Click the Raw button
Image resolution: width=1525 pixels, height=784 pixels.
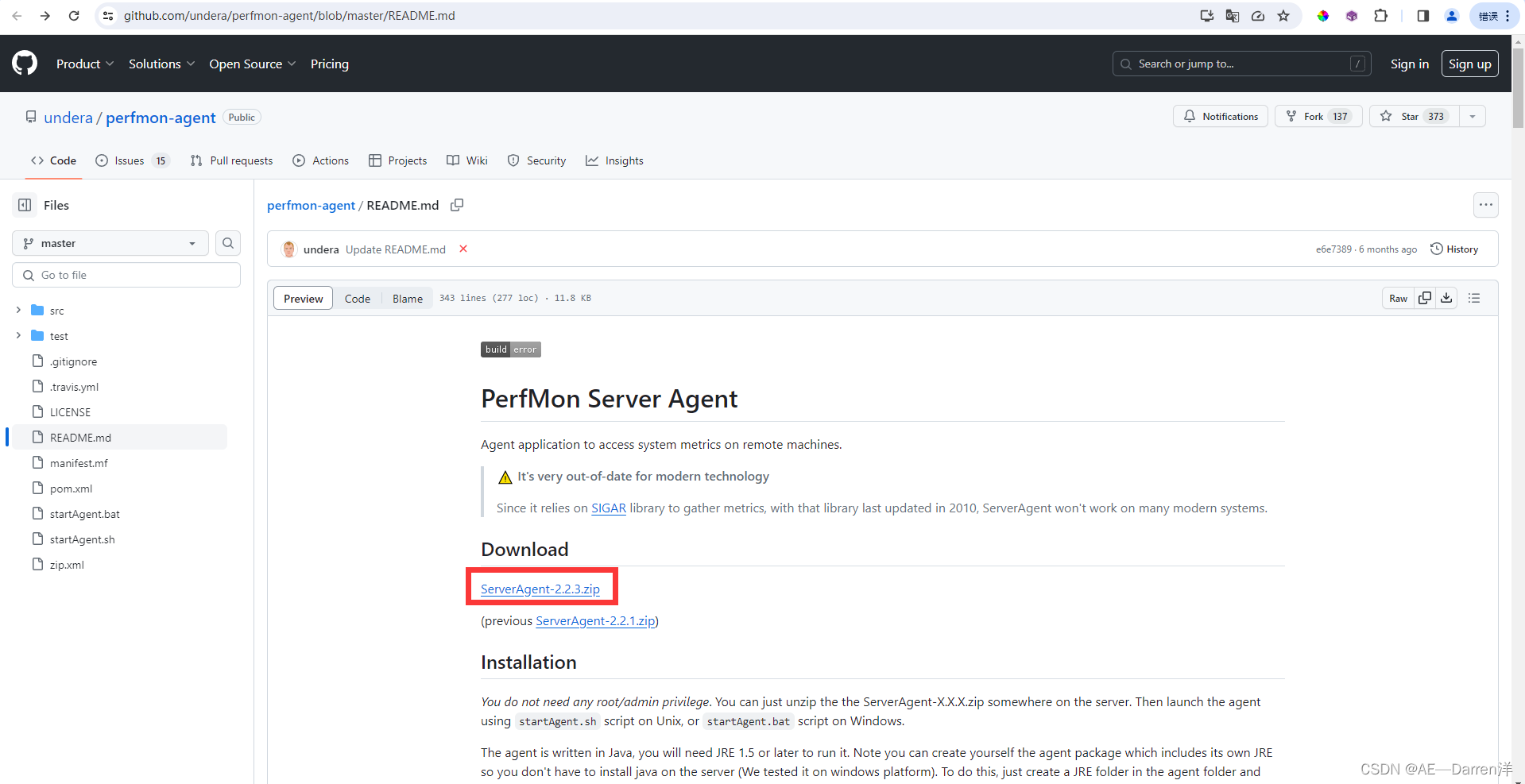click(x=1399, y=298)
